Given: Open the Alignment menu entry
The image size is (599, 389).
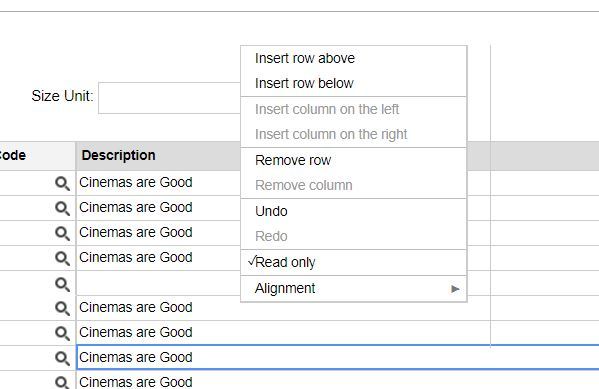Looking at the screenshot, I should 354,289.
